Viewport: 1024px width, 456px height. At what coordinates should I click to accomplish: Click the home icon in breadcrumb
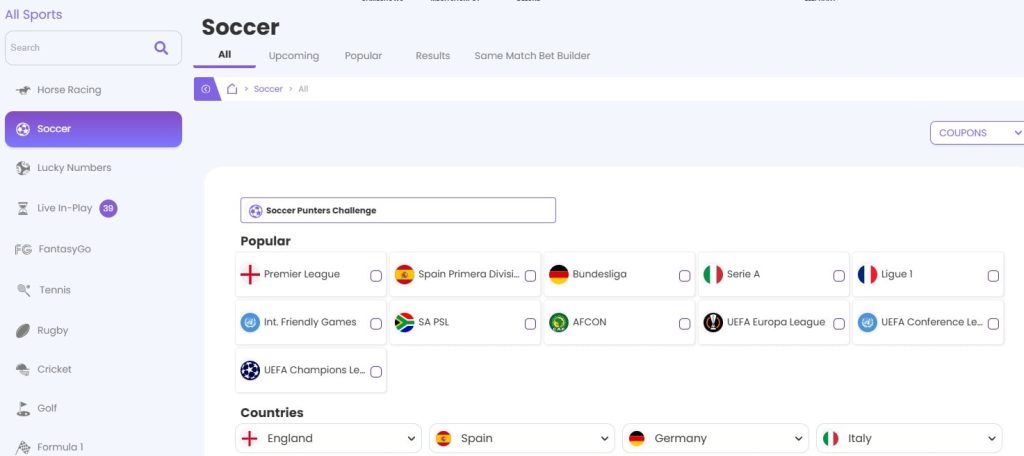[232, 89]
